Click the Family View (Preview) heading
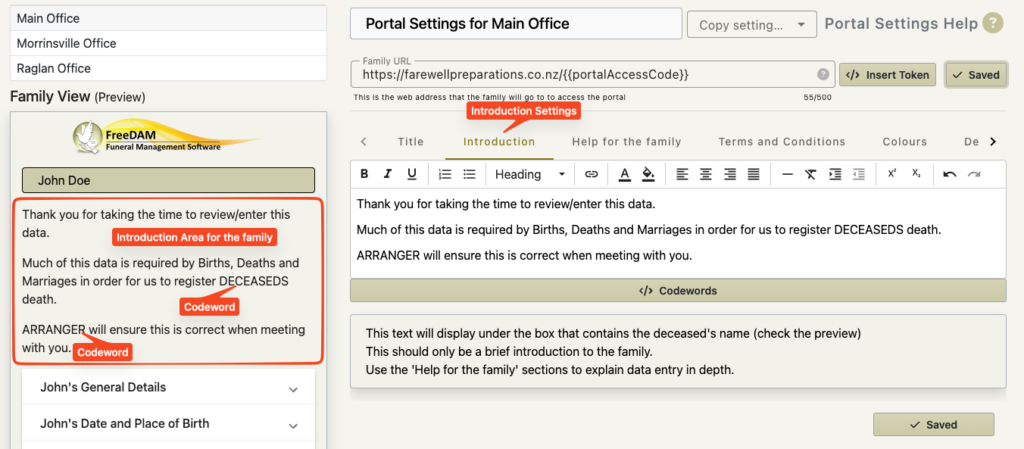 (78, 97)
